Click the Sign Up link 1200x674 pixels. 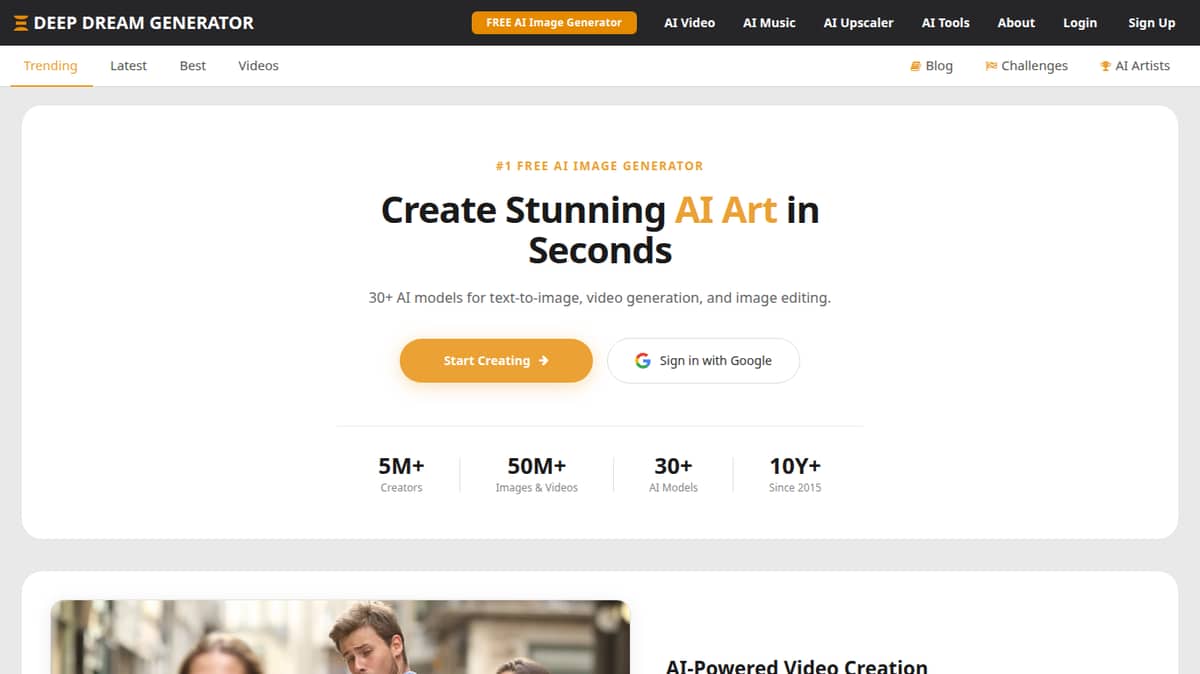coord(1152,22)
